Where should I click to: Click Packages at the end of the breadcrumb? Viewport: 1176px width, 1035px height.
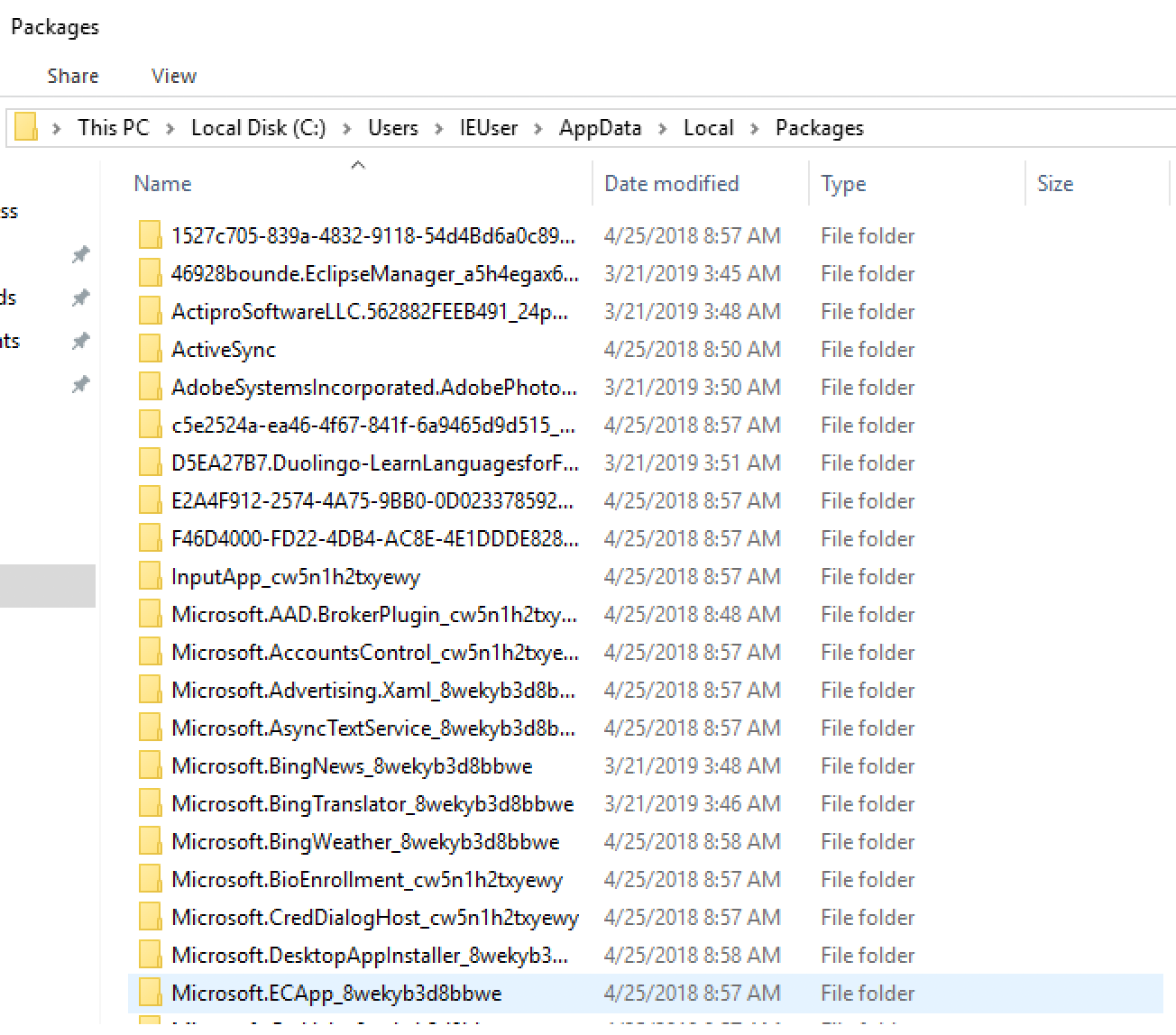(820, 128)
